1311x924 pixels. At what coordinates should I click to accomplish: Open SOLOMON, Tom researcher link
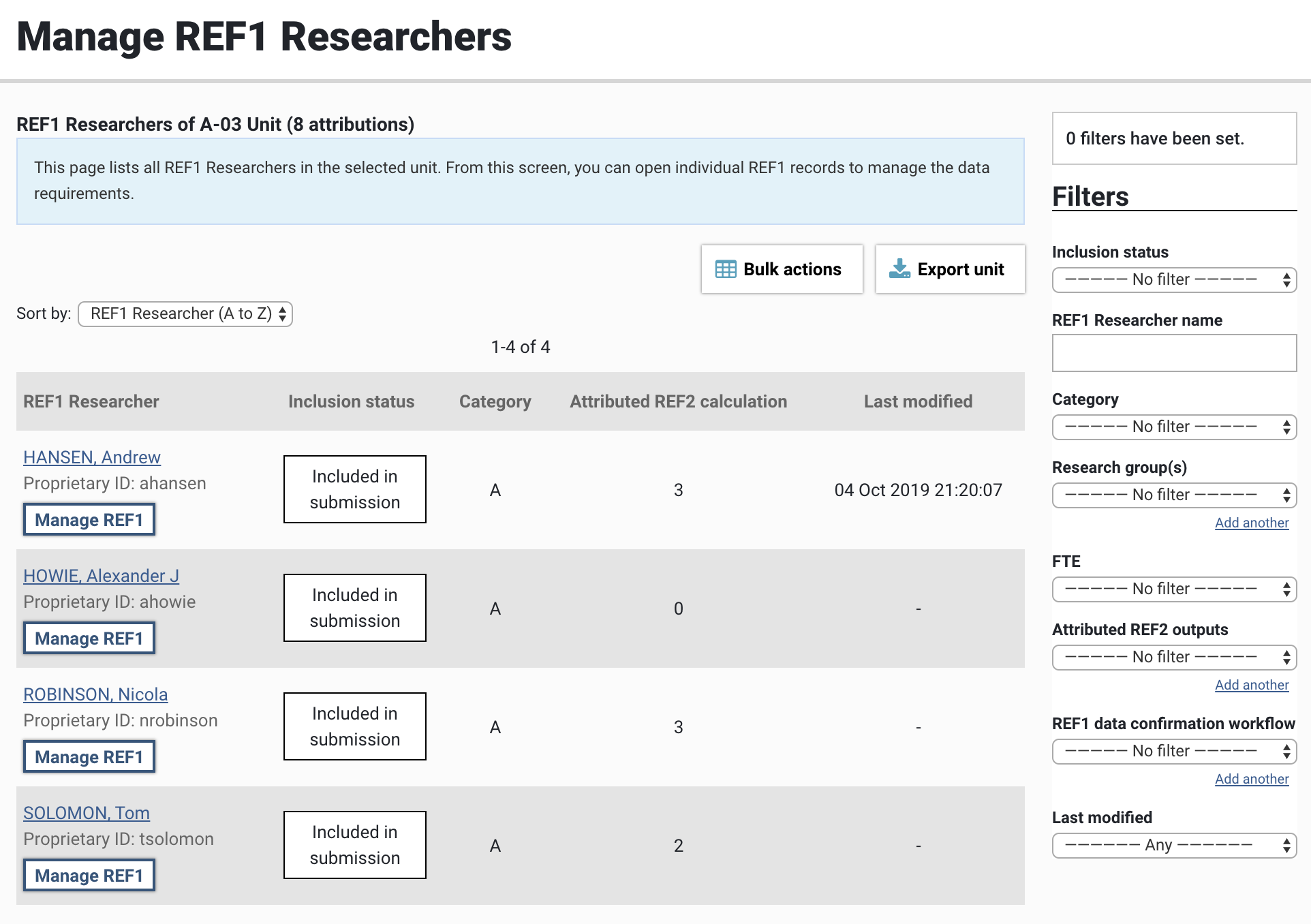(x=87, y=813)
